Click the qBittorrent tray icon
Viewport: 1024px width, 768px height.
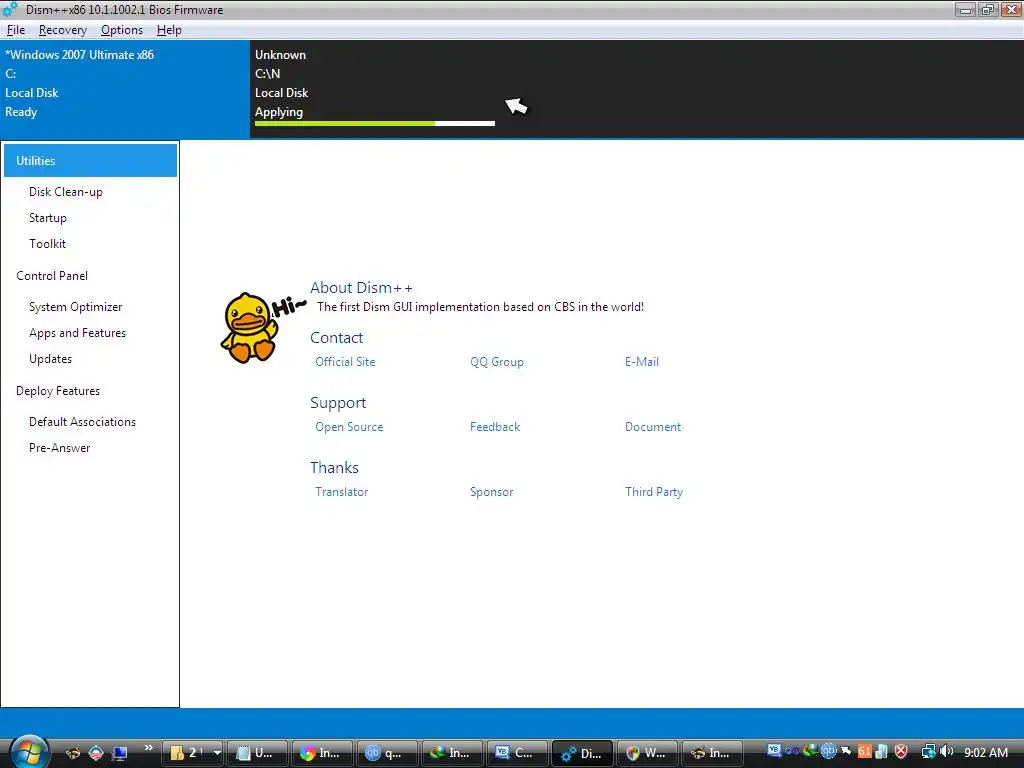pyautogui.click(x=829, y=751)
